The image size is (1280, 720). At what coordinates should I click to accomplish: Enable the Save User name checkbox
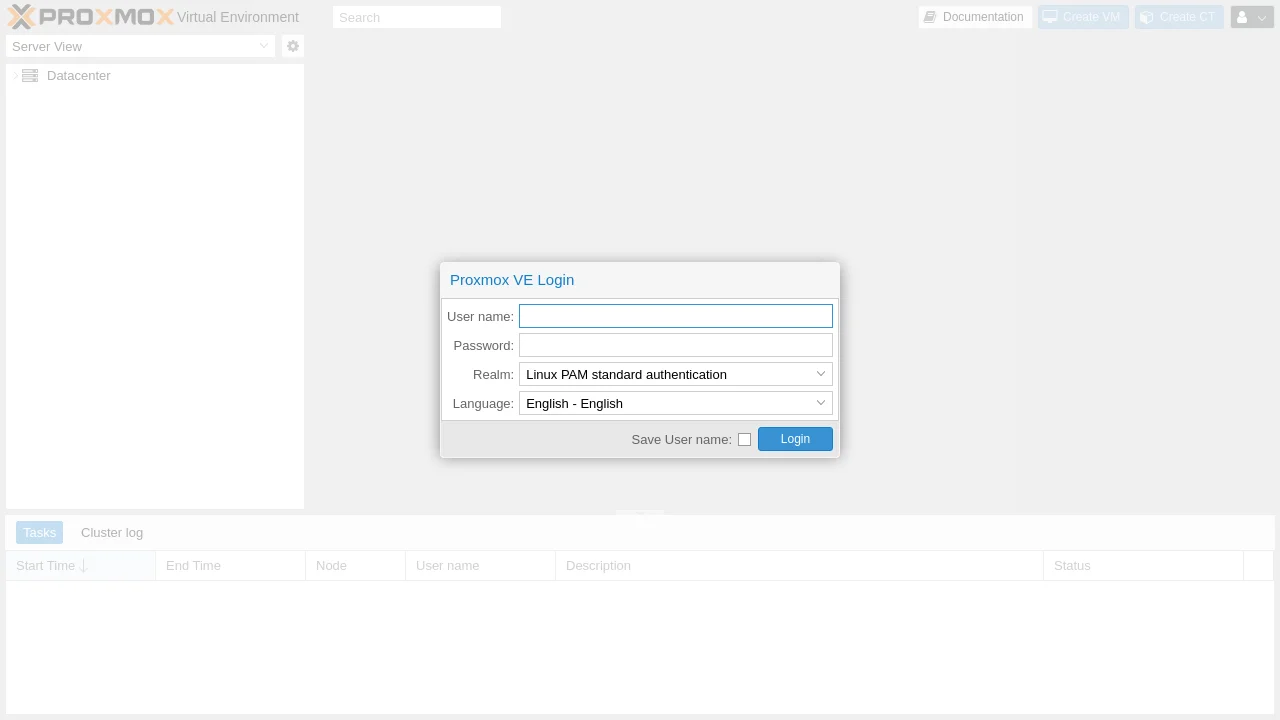(744, 439)
